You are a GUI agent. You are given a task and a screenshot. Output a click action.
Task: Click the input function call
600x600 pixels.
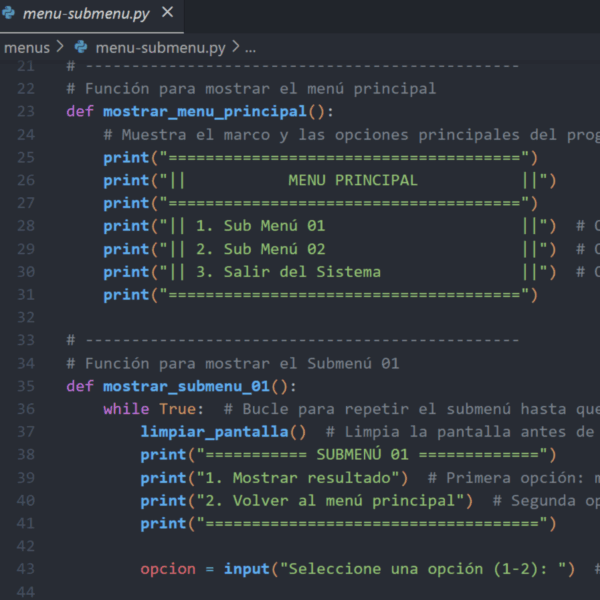point(247,569)
